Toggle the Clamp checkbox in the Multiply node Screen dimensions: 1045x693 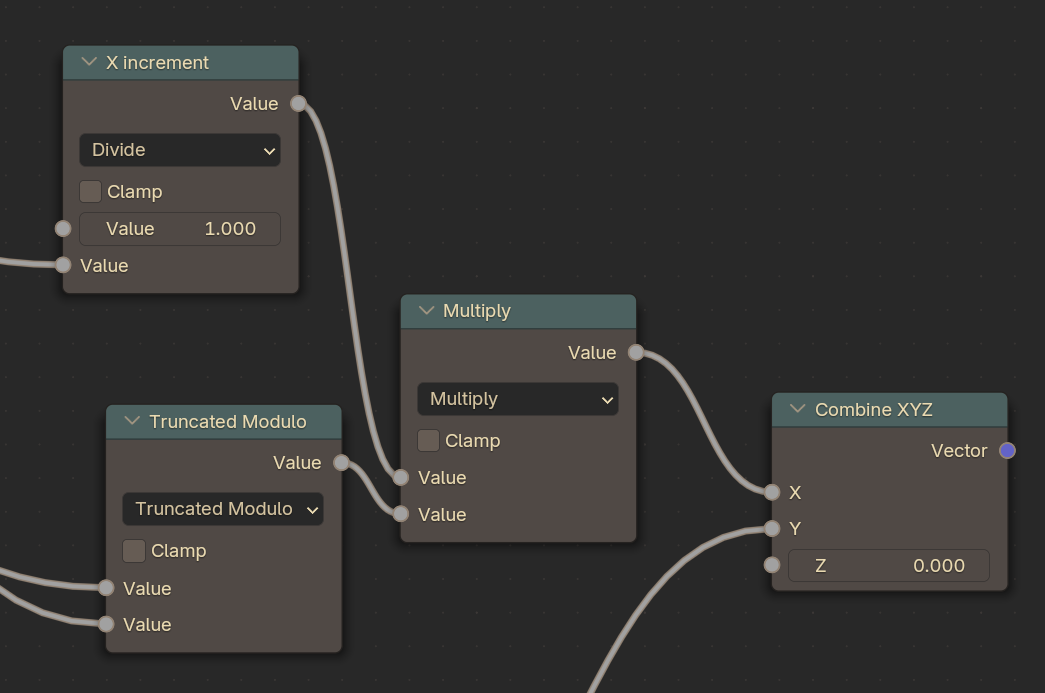click(429, 440)
